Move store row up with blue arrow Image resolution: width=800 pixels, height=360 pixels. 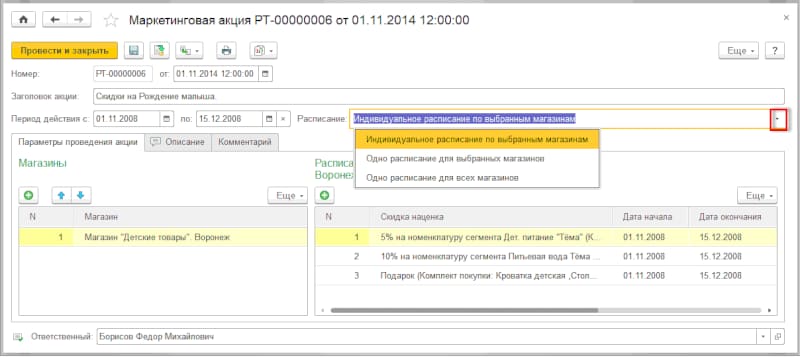(62, 195)
